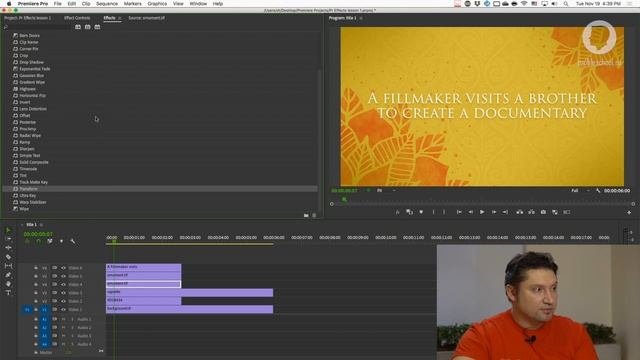Select the Slip tool

8,266
